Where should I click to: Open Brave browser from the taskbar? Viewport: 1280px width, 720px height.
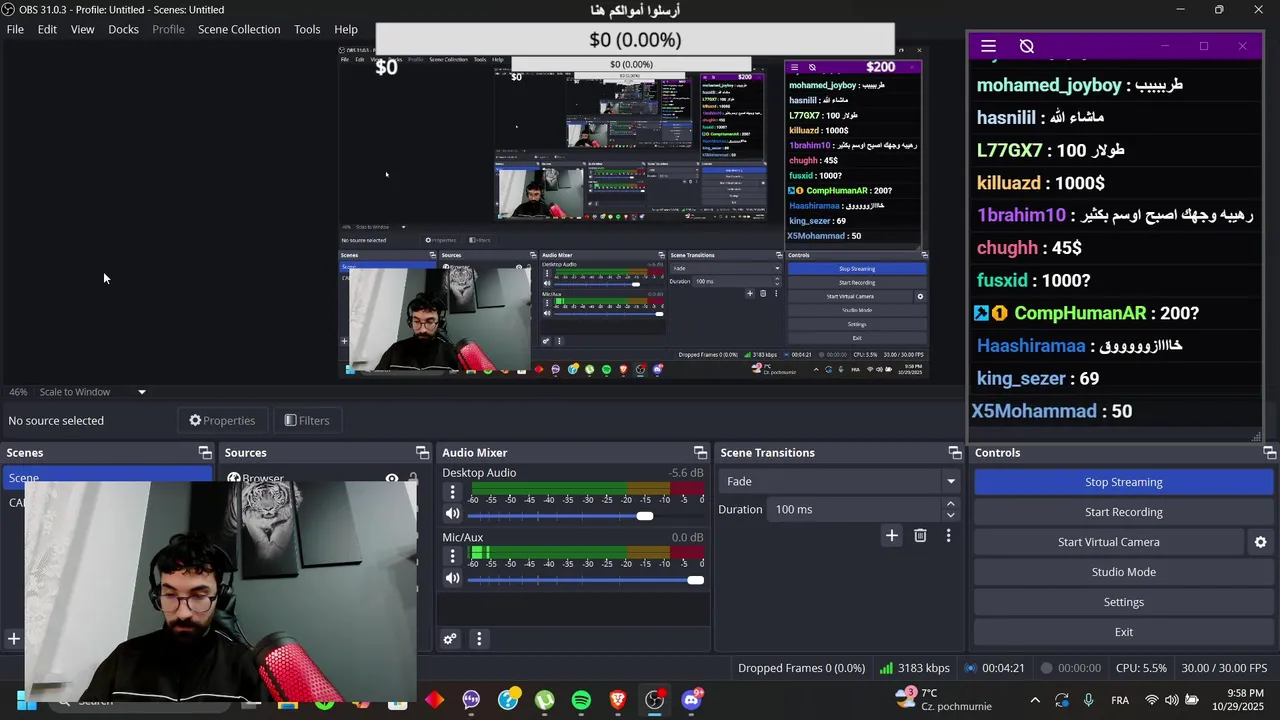pyautogui.click(x=618, y=700)
